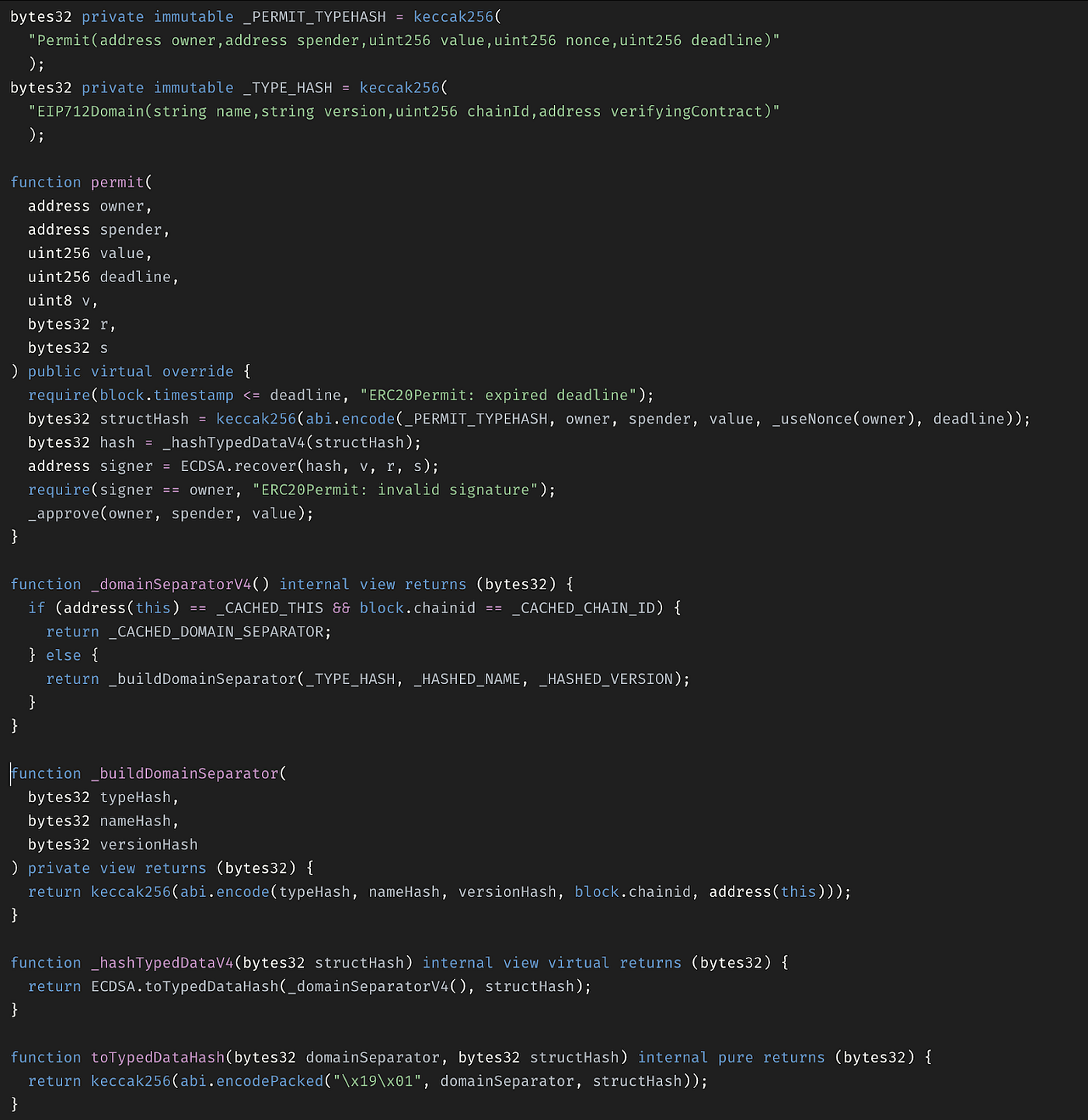Click the "ERC20Permit: expired deadline" string
1088x1120 pixels.
pos(499,396)
